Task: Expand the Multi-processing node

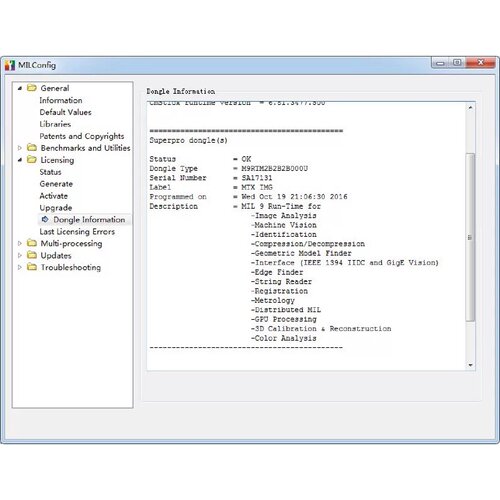Action: 20,243
